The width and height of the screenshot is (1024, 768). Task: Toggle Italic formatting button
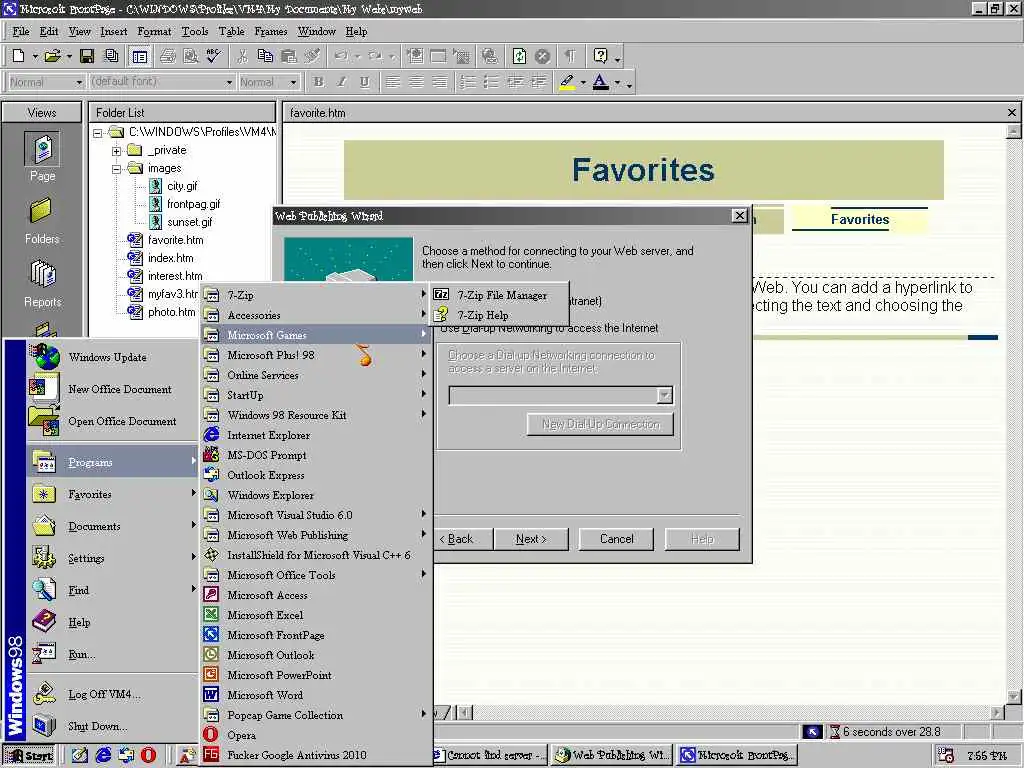click(341, 82)
